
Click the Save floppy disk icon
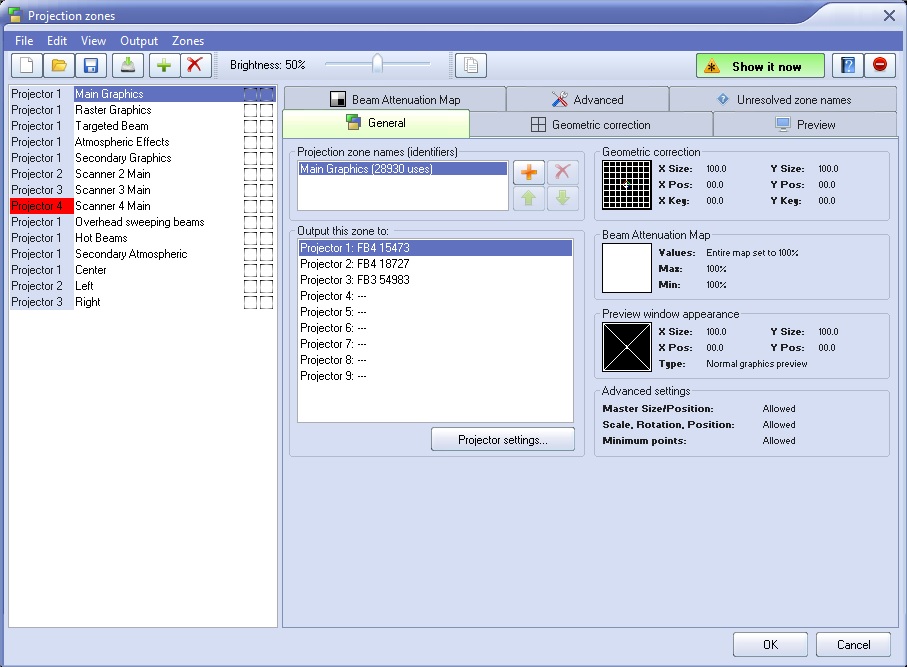[x=91, y=66]
